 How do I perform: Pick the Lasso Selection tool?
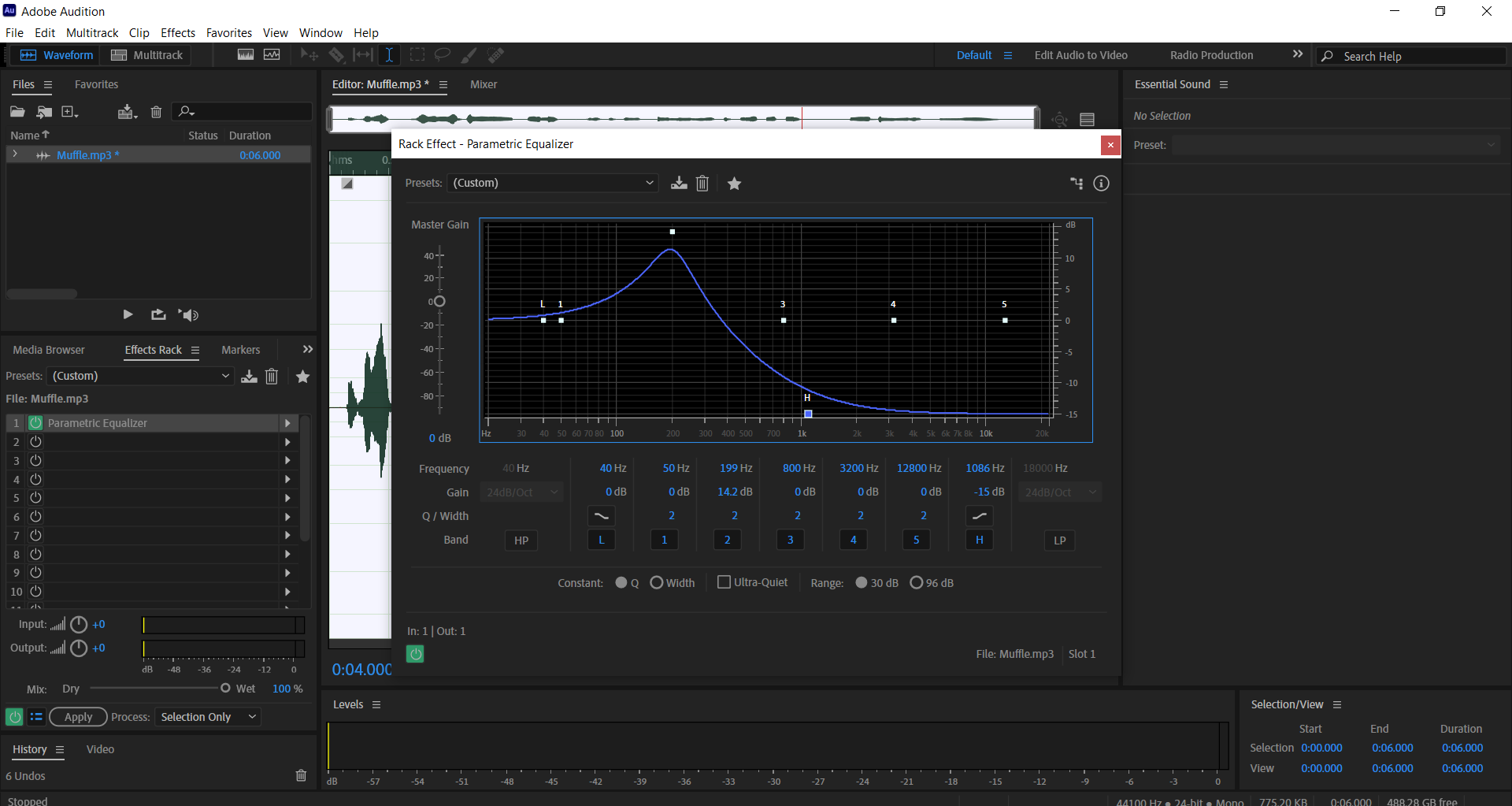[x=443, y=54]
